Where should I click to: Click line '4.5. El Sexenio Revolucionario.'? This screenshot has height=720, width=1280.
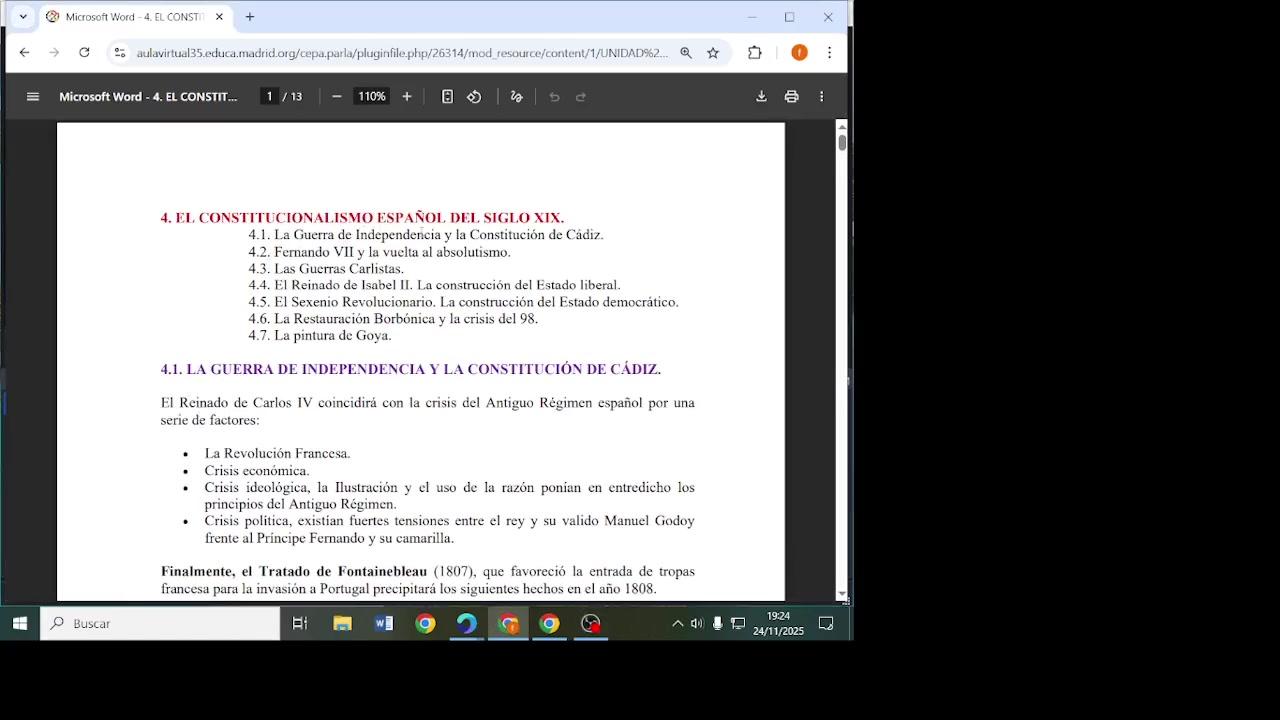pyautogui.click(x=342, y=302)
